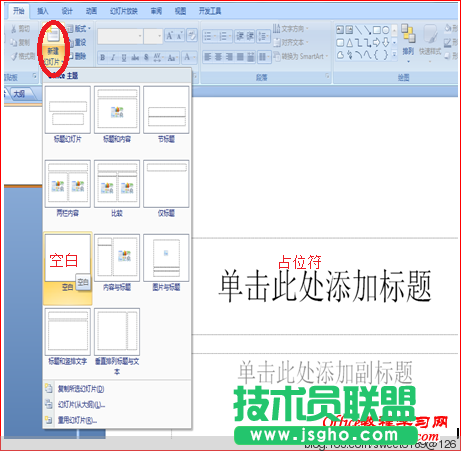Select the rounded rectangle shape
The image size is (461, 451).
tap(340, 42)
